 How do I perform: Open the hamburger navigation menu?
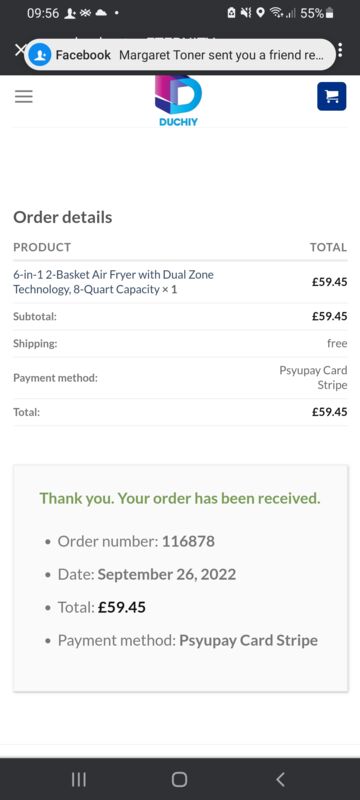23,96
